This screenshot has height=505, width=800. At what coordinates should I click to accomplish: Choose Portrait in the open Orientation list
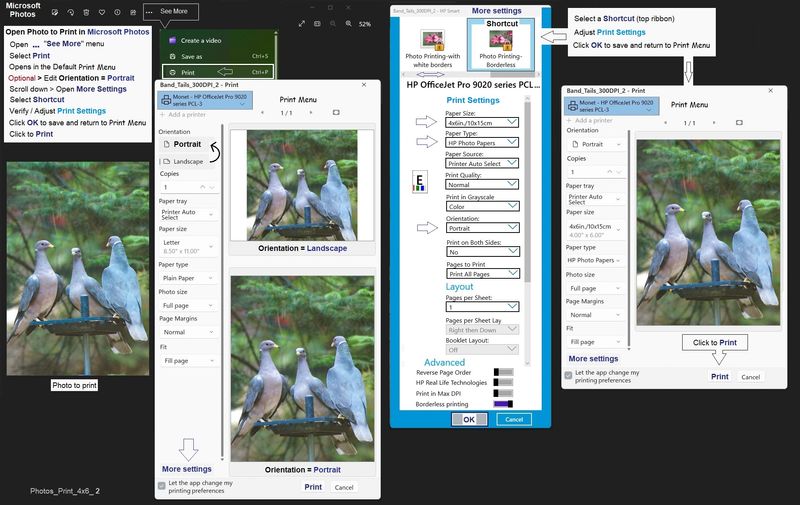point(186,144)
